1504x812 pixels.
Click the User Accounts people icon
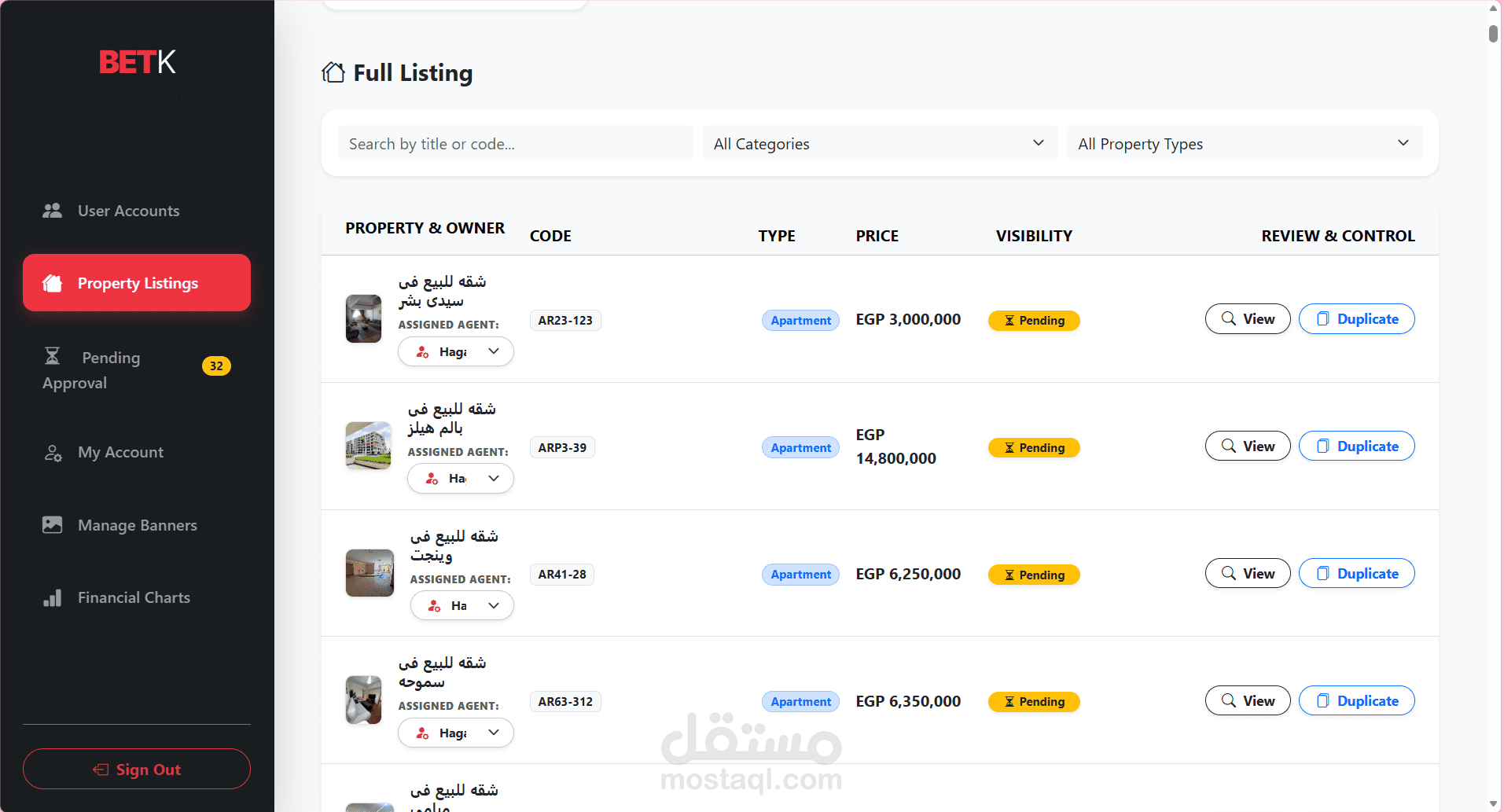(52, 211)
